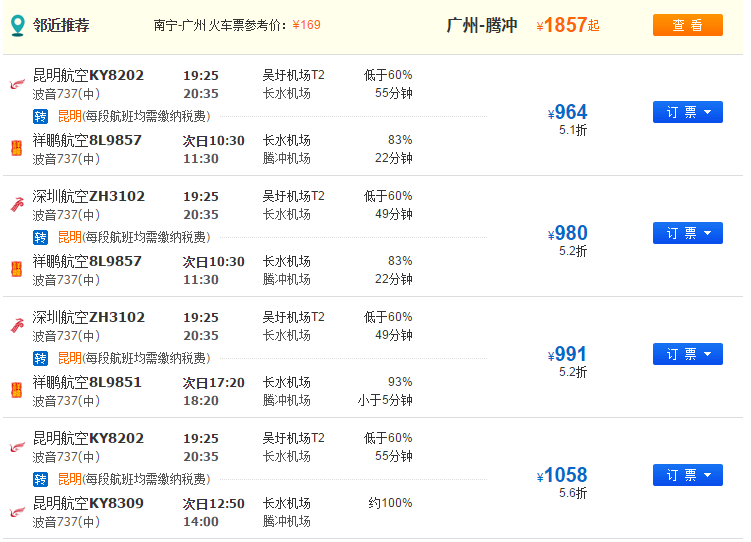This screenshot has width=751, height=542.
Task: Click the 5.6折 discount label
Action: point(573,493)
